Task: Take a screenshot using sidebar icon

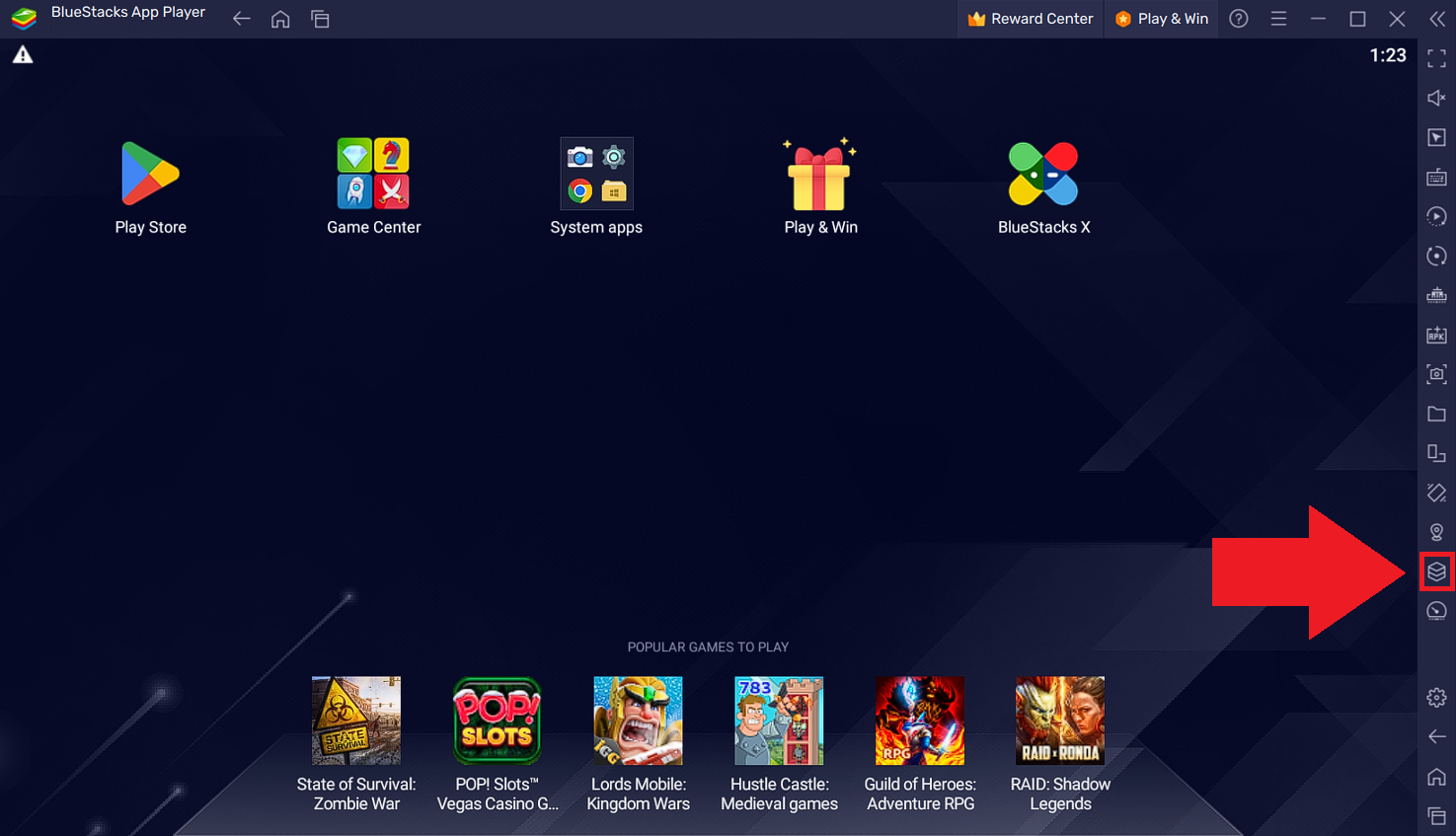Action: pyautogui.click(x=1436, y=374)
